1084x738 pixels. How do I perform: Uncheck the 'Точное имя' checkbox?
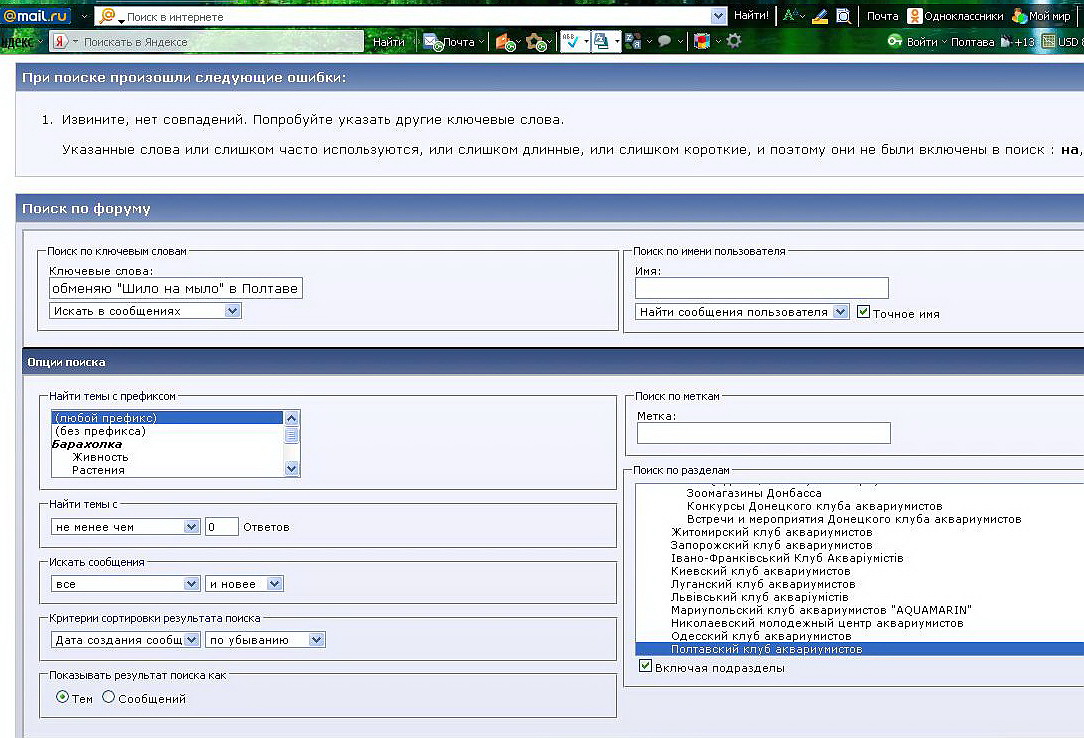click(863, 312)
